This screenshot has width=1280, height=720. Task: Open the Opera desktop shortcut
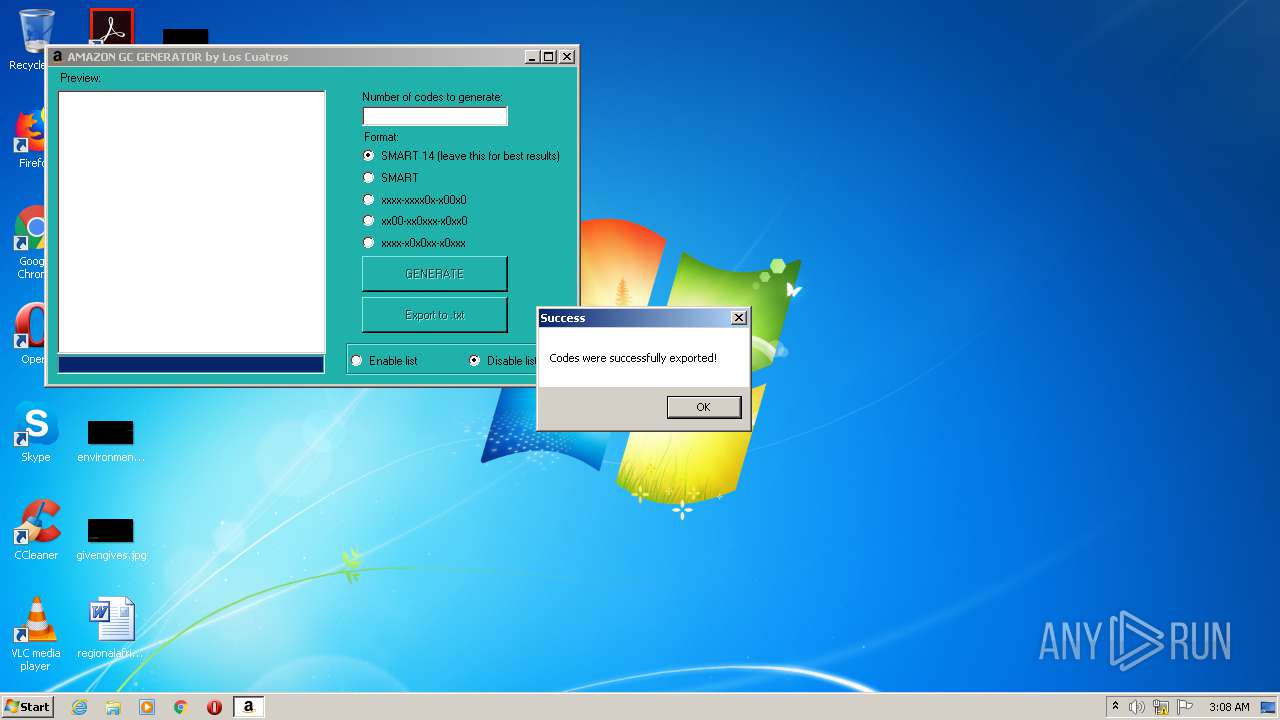pos(30,335)
